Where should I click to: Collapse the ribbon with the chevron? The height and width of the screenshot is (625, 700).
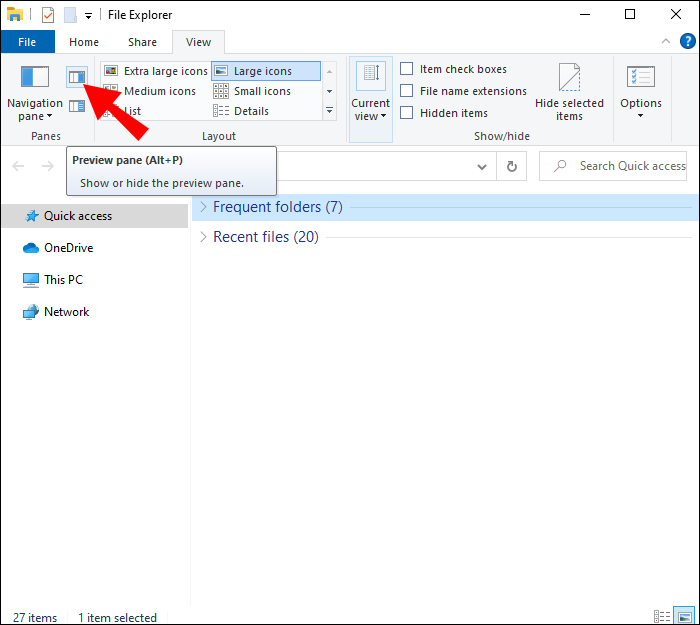pyautogui.click(x=666, y=42)
